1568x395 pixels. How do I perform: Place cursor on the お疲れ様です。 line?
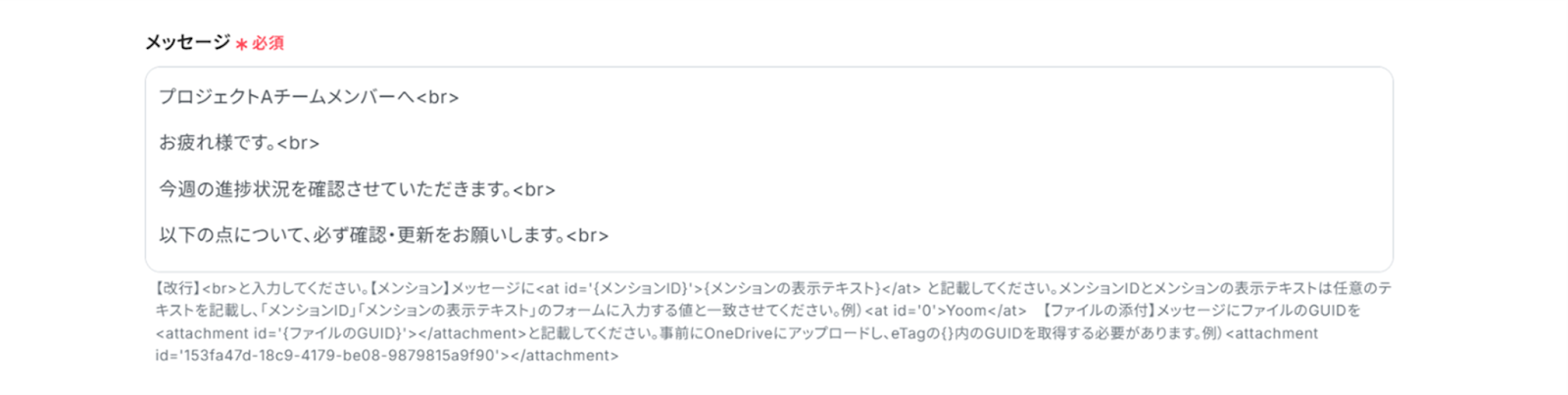point(239,143)
